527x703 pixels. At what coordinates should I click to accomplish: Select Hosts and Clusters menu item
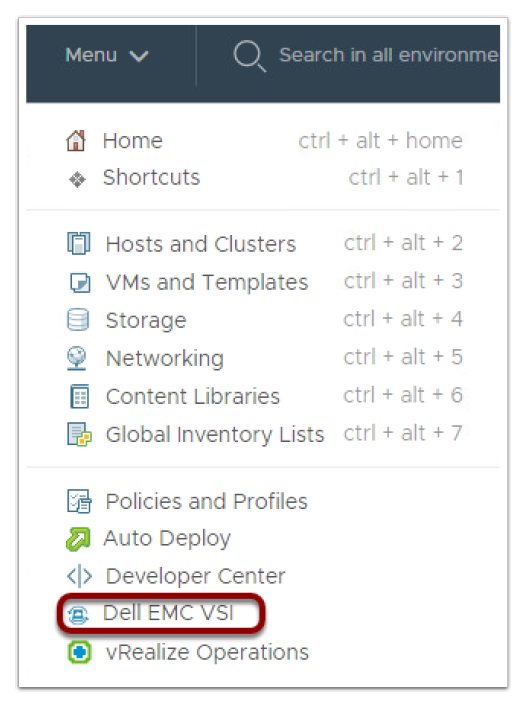coord(265,243)
